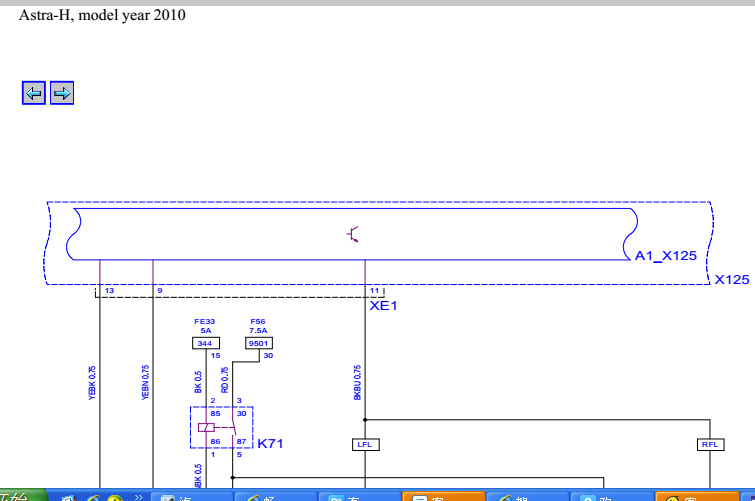The width and height of the screenshot is (755, 501).
Task: Click terminal 30 inside relay K71
Action: coord(242,414)
